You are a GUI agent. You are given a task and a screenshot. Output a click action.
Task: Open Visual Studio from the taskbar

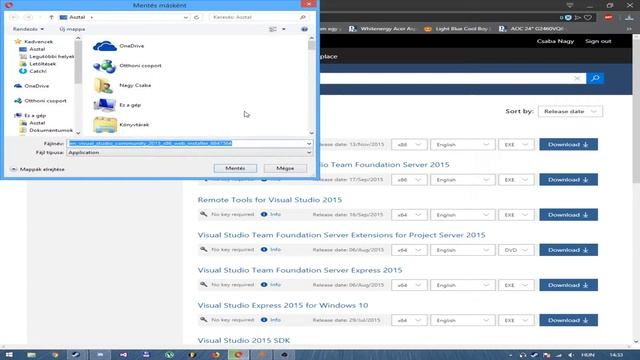click(x=123, y=355)
